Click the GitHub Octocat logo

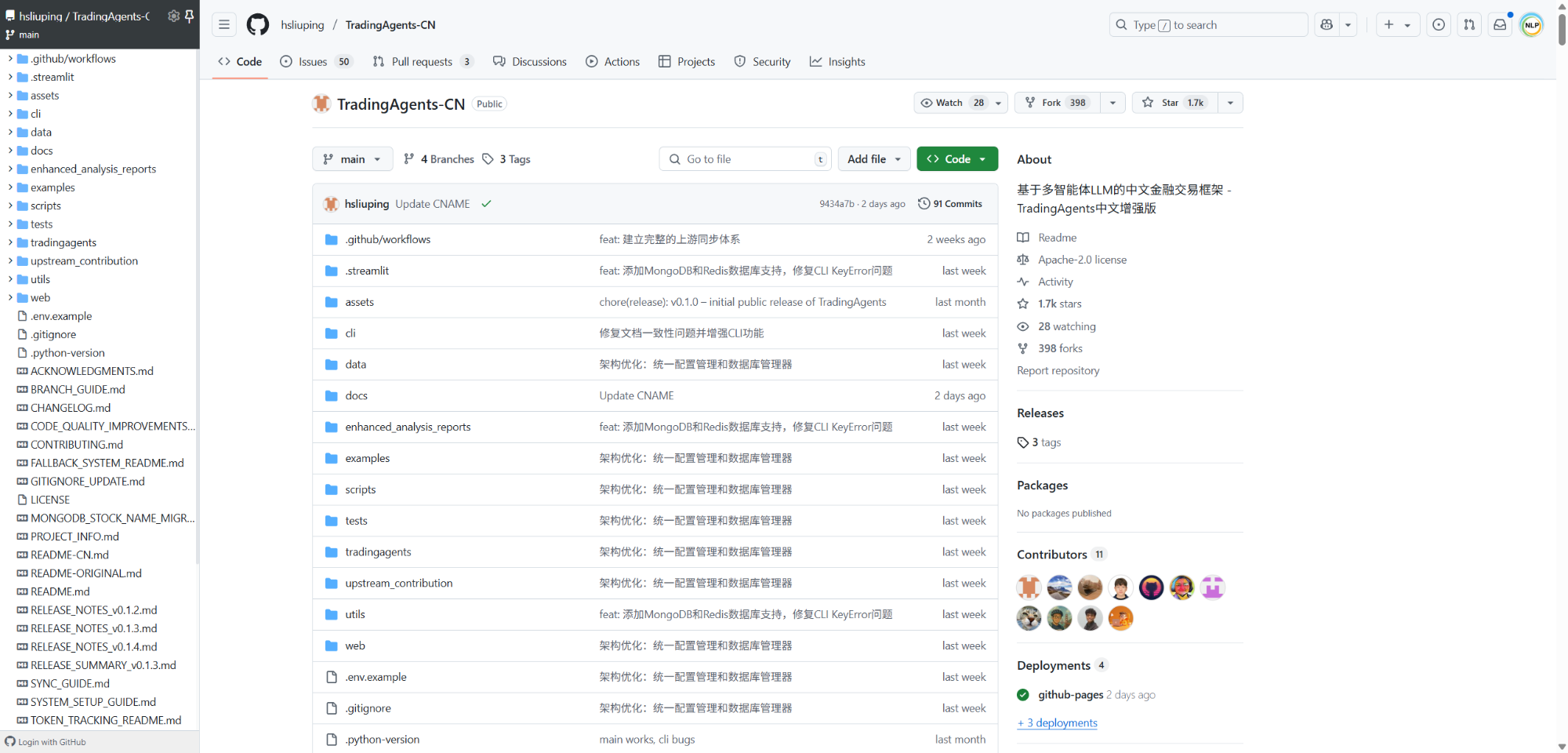coord(257,25)
